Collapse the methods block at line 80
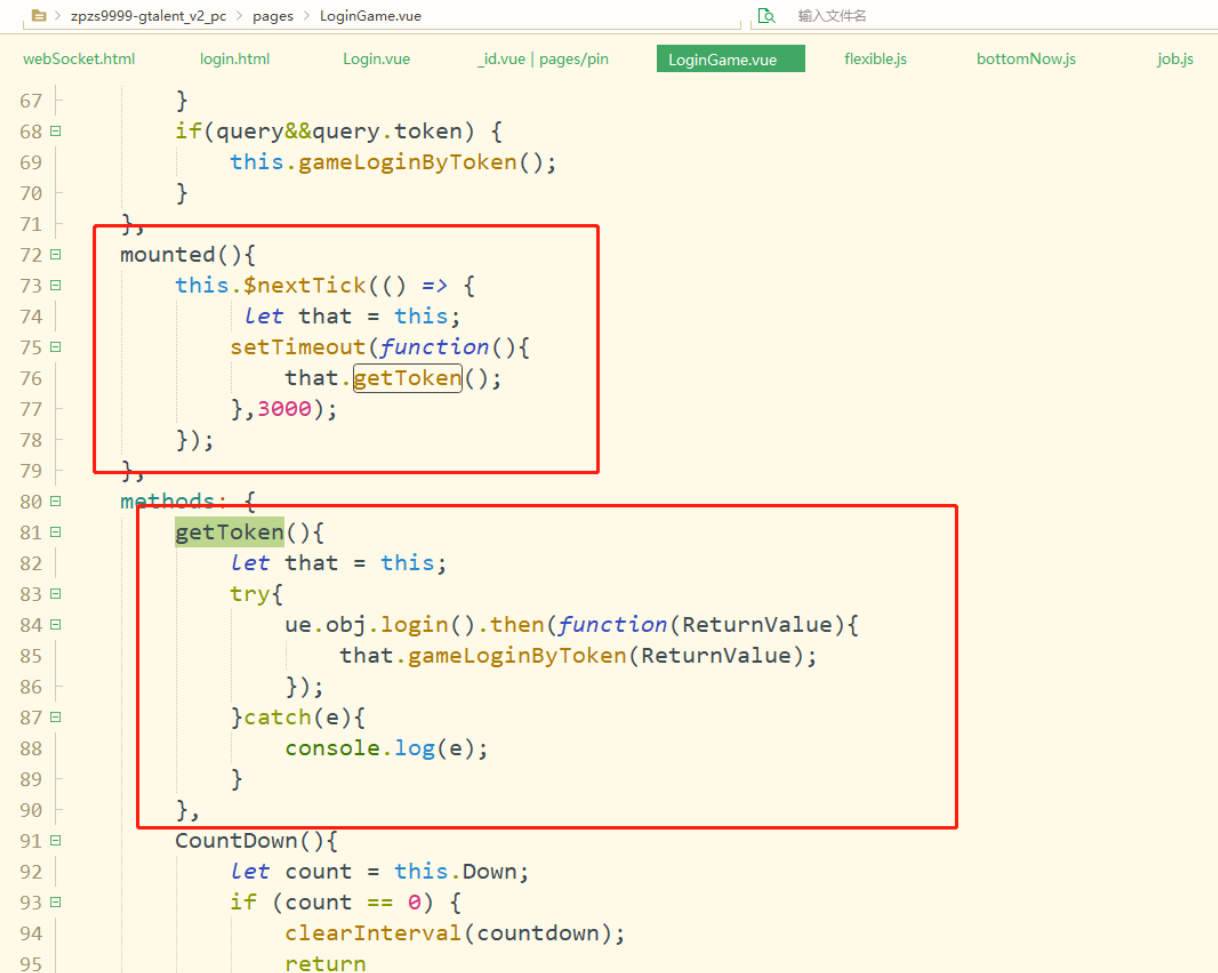Viewport: 1218px width, 973px height. click(x=55, y=501)
